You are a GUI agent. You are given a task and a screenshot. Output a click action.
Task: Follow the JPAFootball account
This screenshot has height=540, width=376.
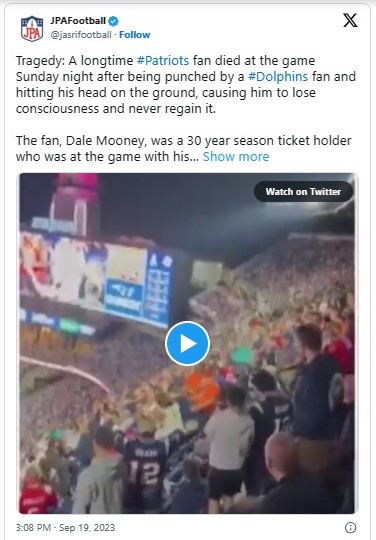tap(135, 35)
